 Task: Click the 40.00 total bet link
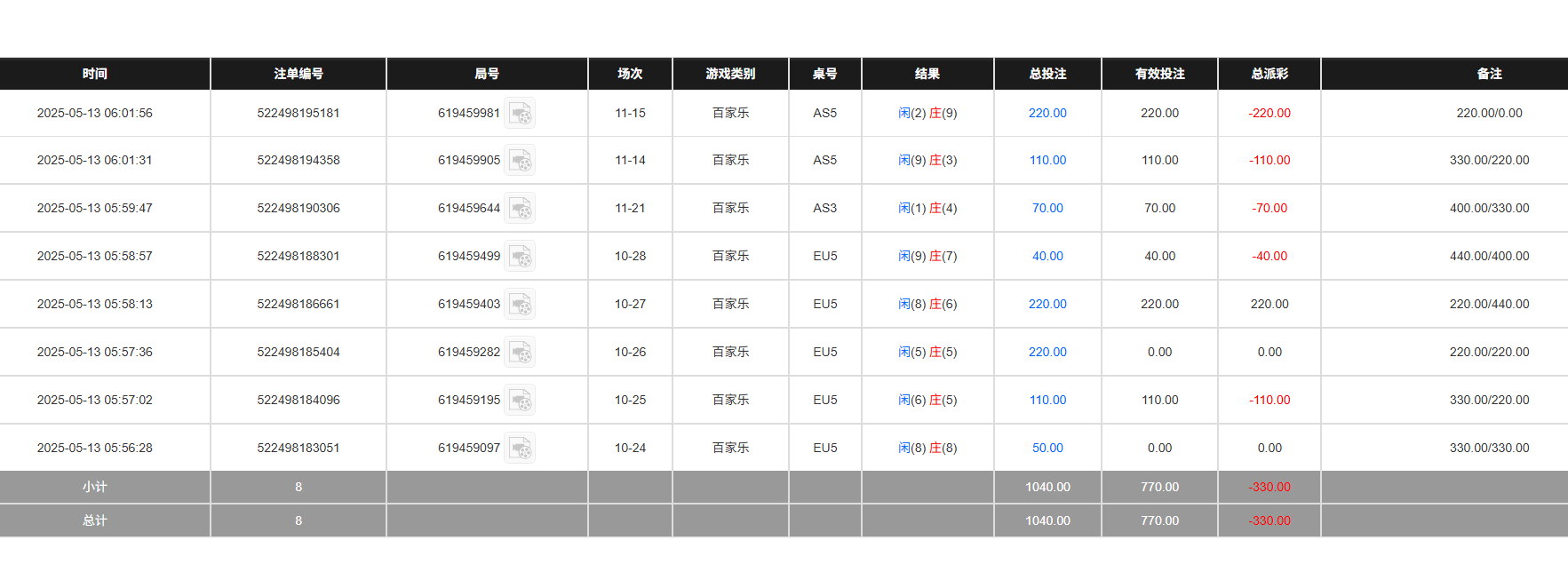(x=1047, y=257)
